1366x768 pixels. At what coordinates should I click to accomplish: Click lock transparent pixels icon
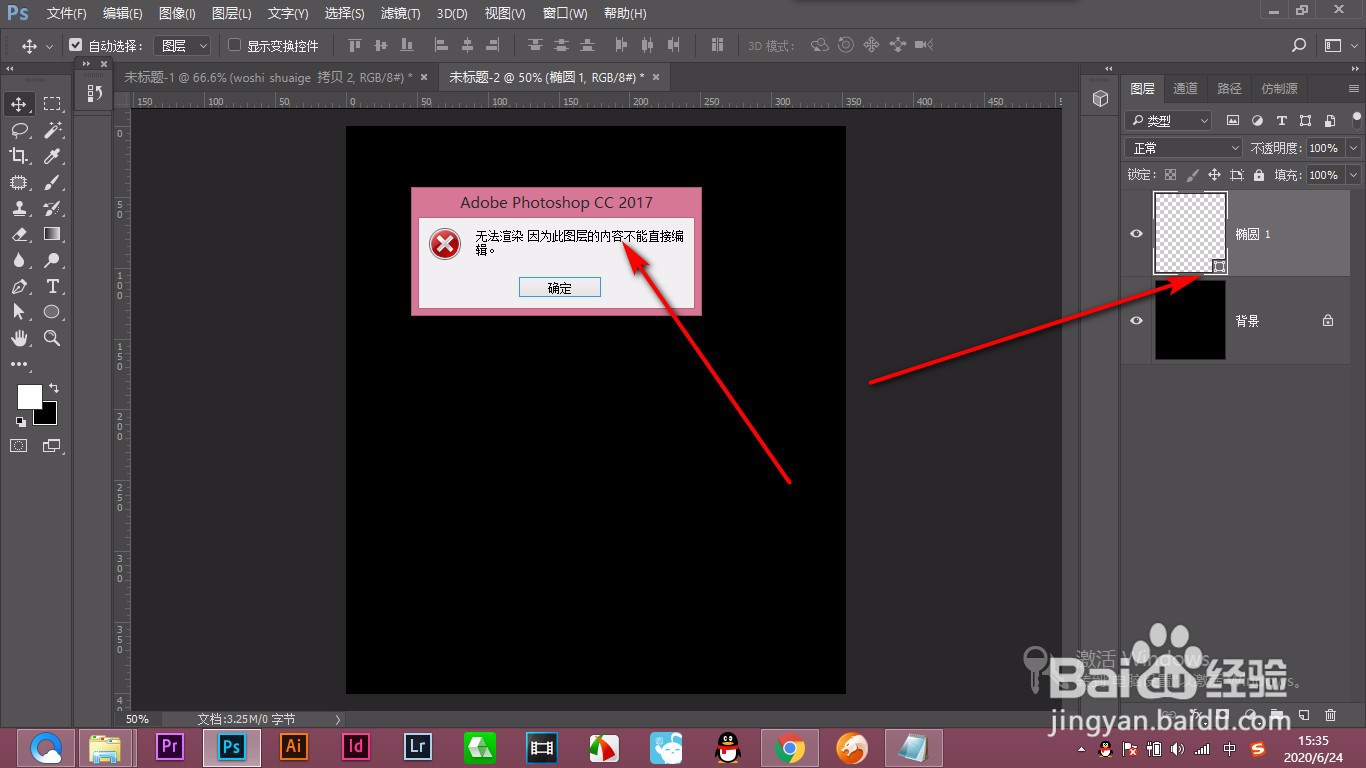click(1170, 174)
